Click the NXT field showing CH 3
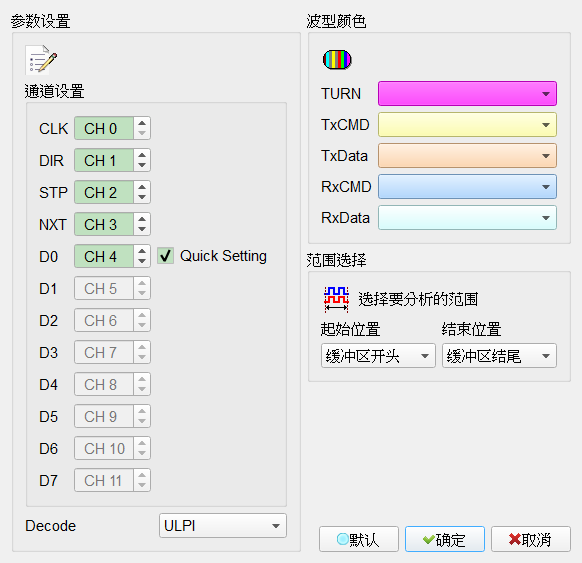Viewport: 582px width, 563px height. coord(104,224)
